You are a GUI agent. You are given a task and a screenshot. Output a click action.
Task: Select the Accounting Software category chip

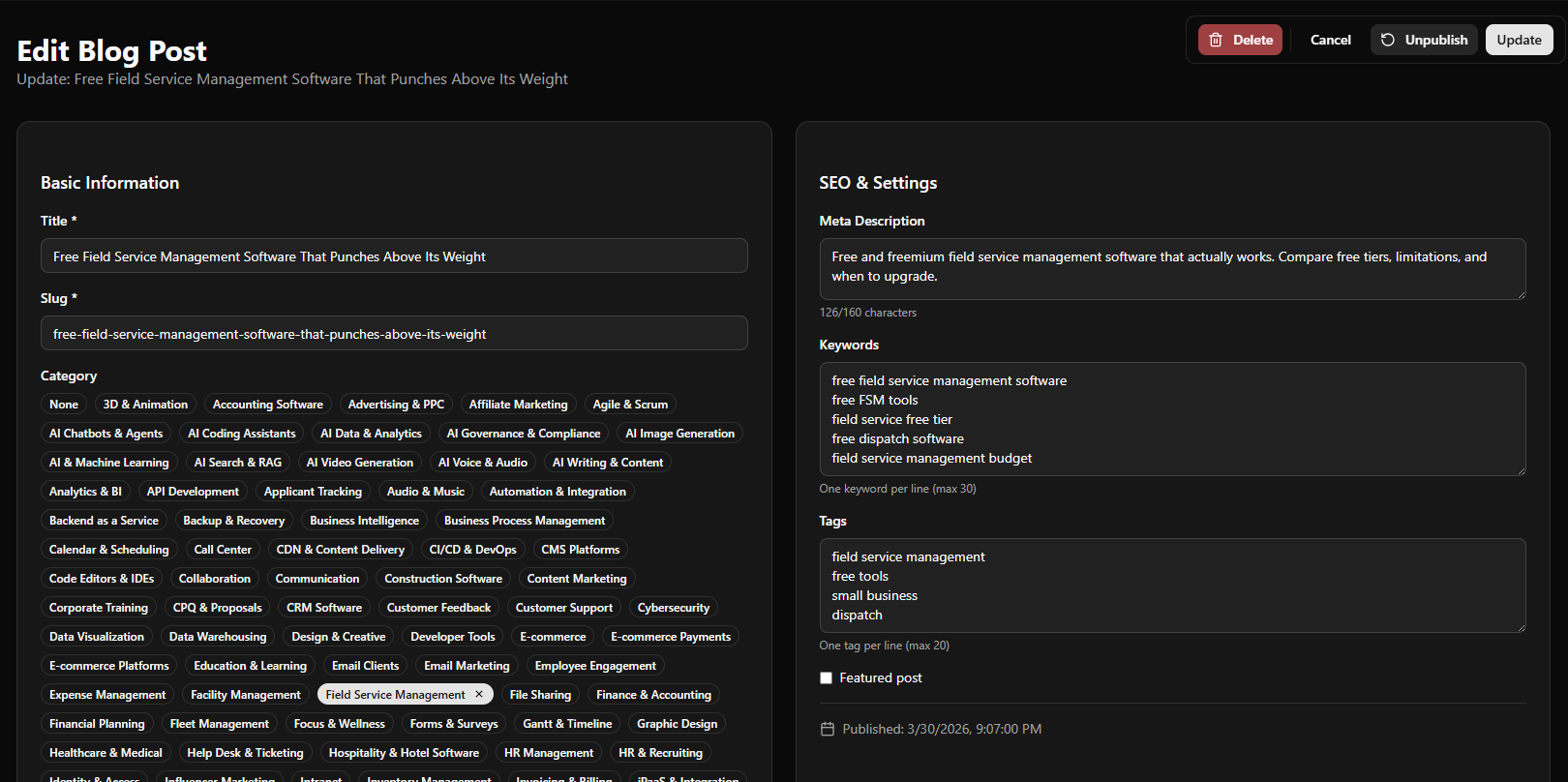point(267,405)
